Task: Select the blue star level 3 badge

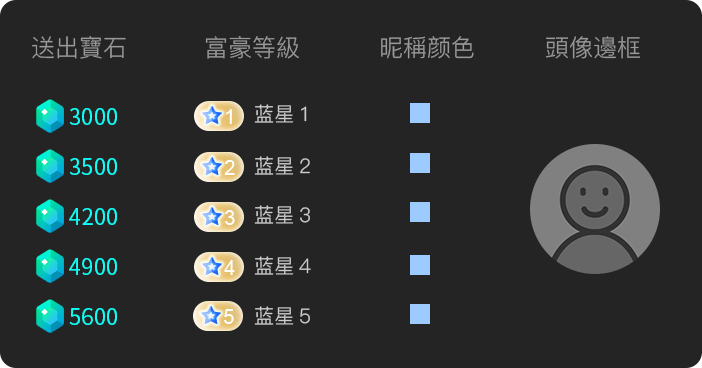Action: (x=219, y=217)
